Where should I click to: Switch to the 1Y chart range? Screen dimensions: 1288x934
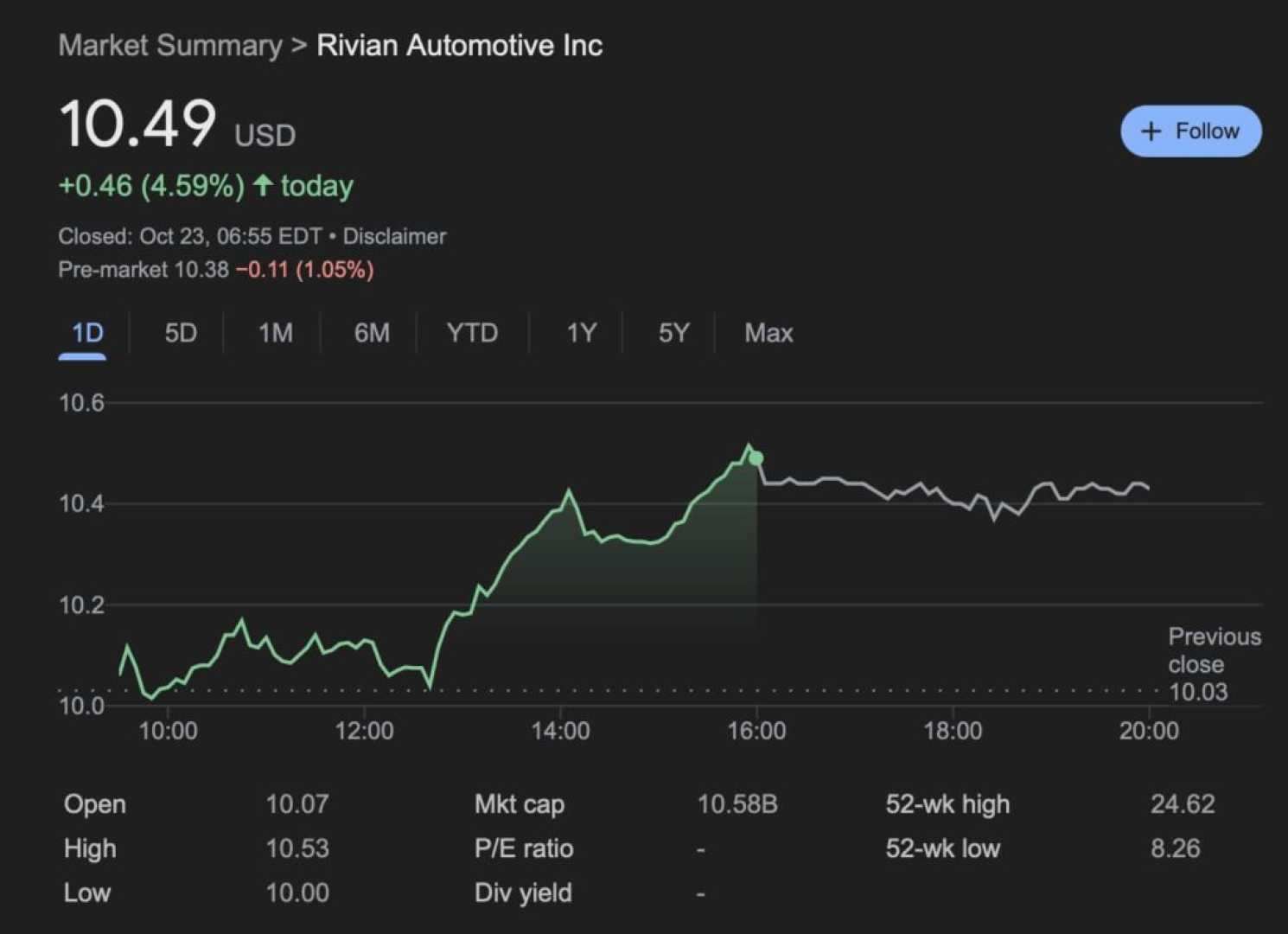pyautogui.click(x=581, y=333)
